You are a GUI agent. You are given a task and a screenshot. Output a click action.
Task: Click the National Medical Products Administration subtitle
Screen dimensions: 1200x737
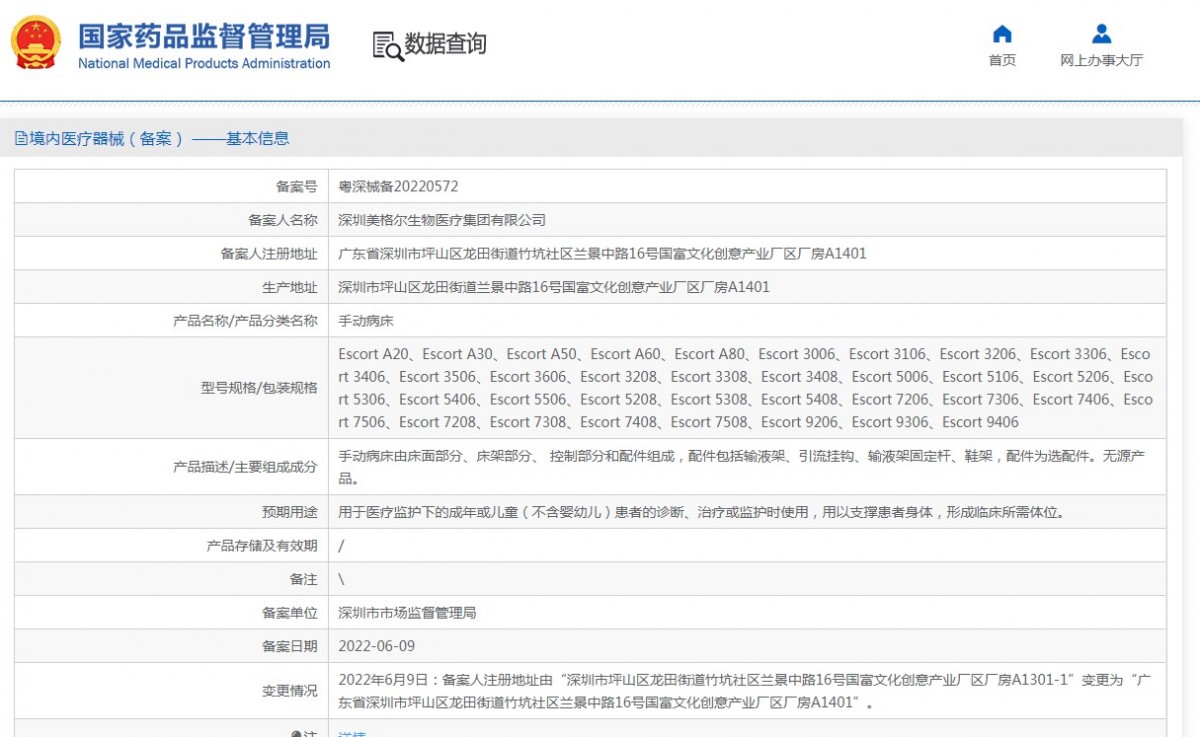[204, 63]
